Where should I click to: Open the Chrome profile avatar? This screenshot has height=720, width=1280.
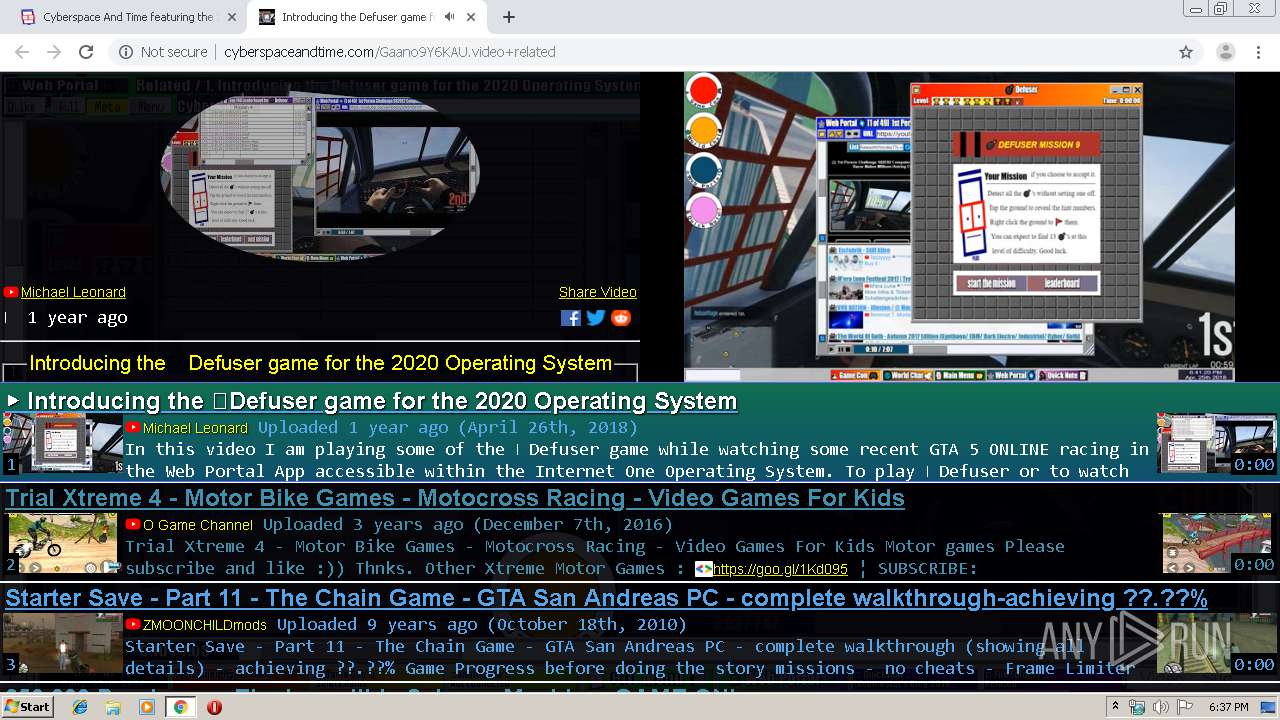[x=1225, y=52]
